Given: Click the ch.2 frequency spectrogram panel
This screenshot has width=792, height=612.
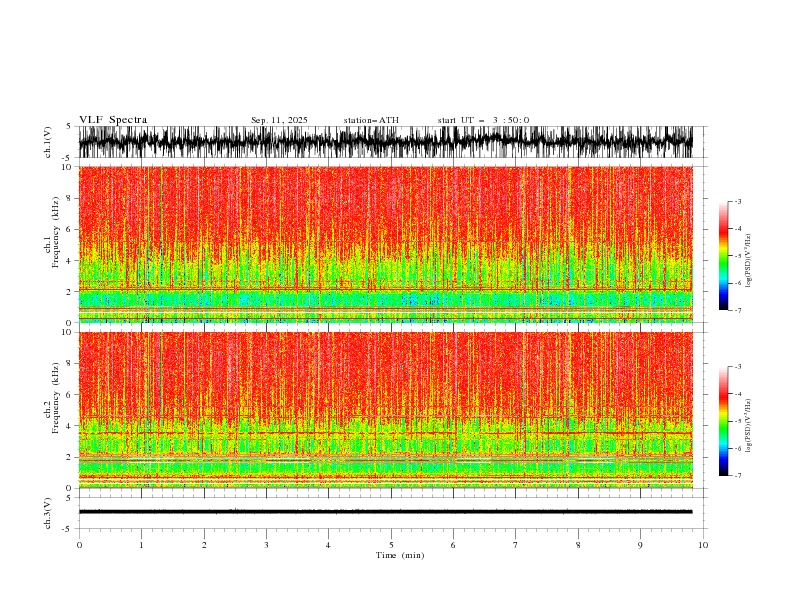Looking at the screenshot, I should [386, 410].
